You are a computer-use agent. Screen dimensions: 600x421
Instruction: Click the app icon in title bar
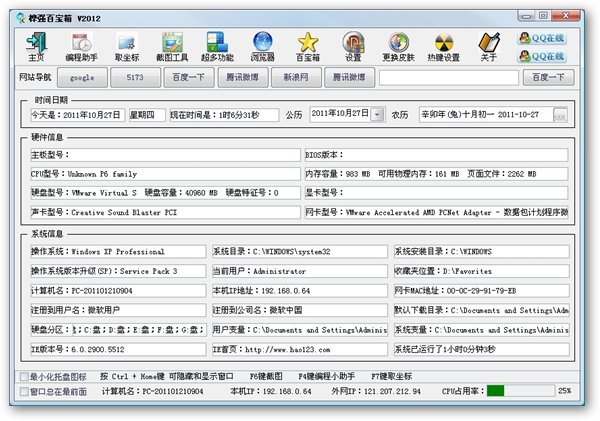pos(20,18)
